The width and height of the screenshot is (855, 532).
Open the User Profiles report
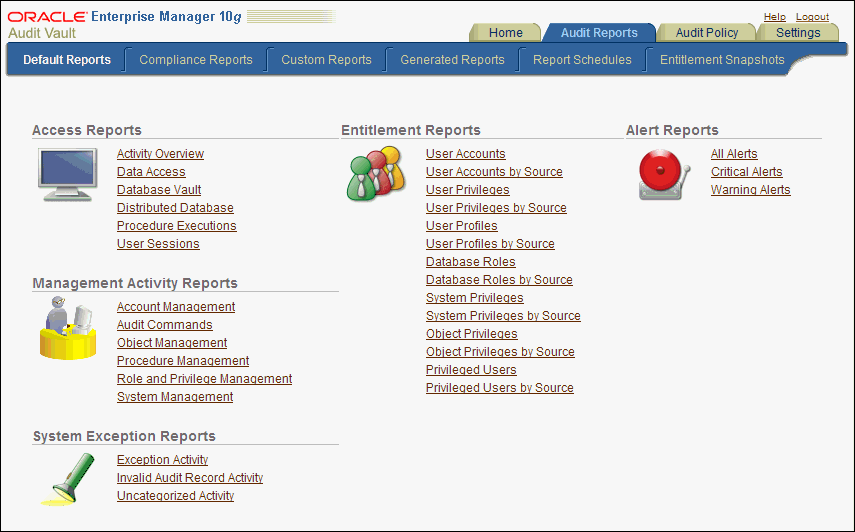(x=461, y=226)
